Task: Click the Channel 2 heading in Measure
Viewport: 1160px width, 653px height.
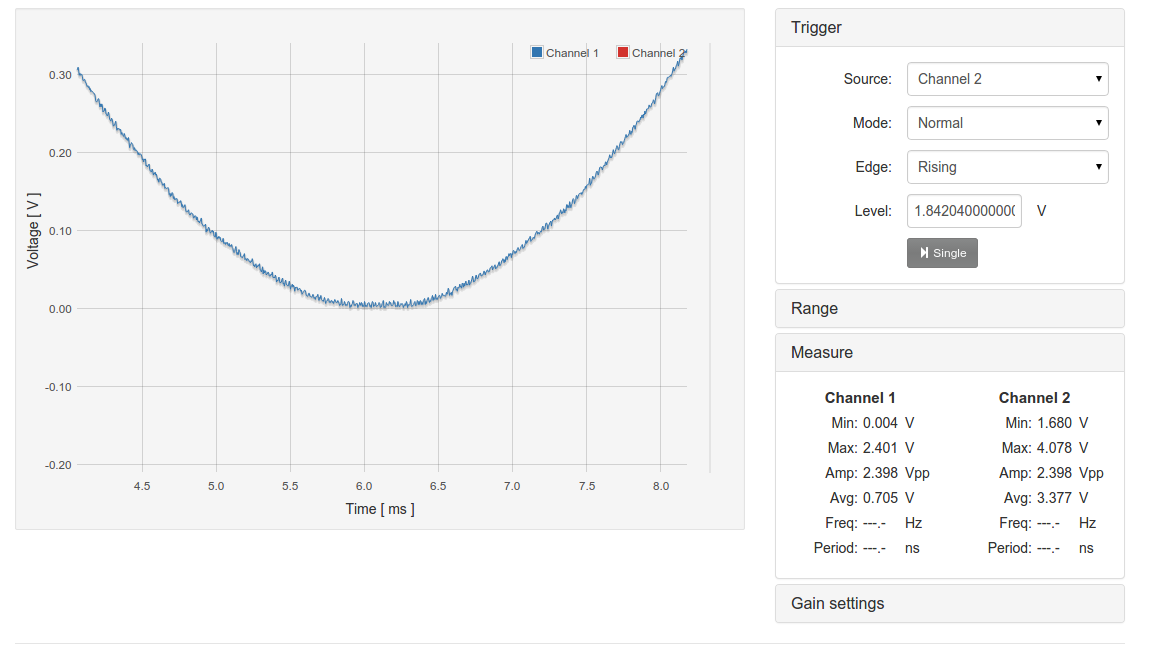Action: click(1034, 398)
